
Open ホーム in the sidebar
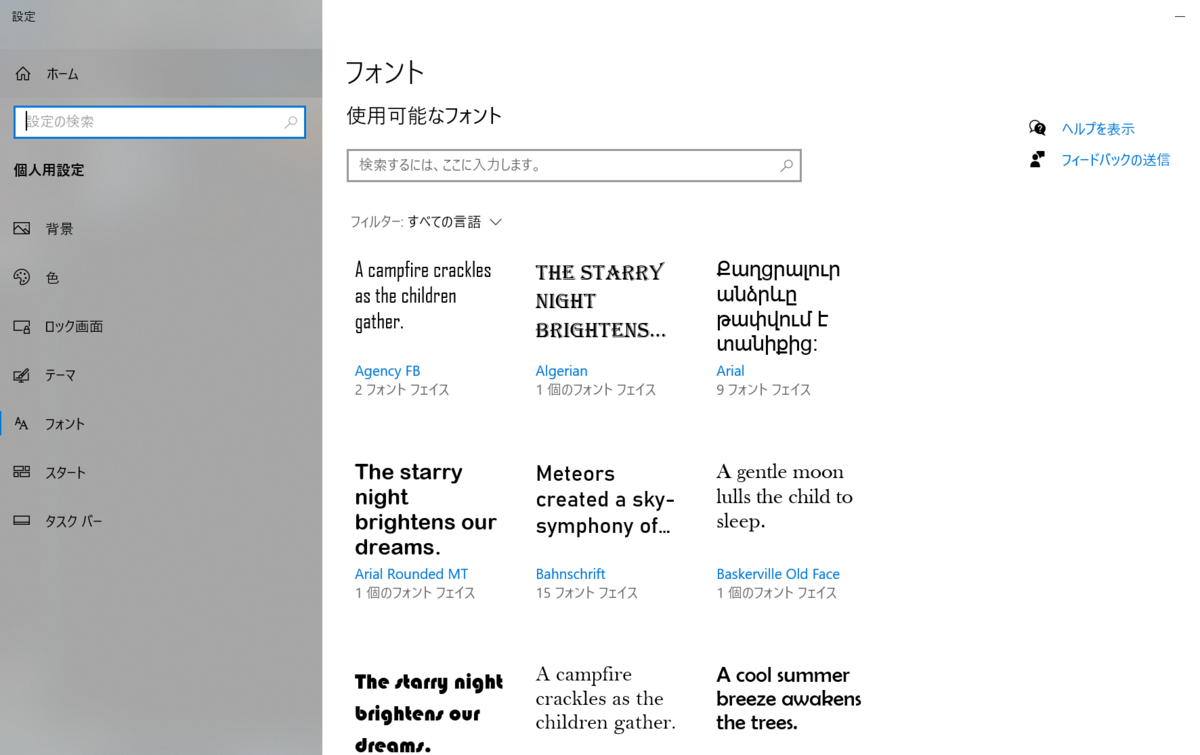pyautogui.click(x=161, y=74)
